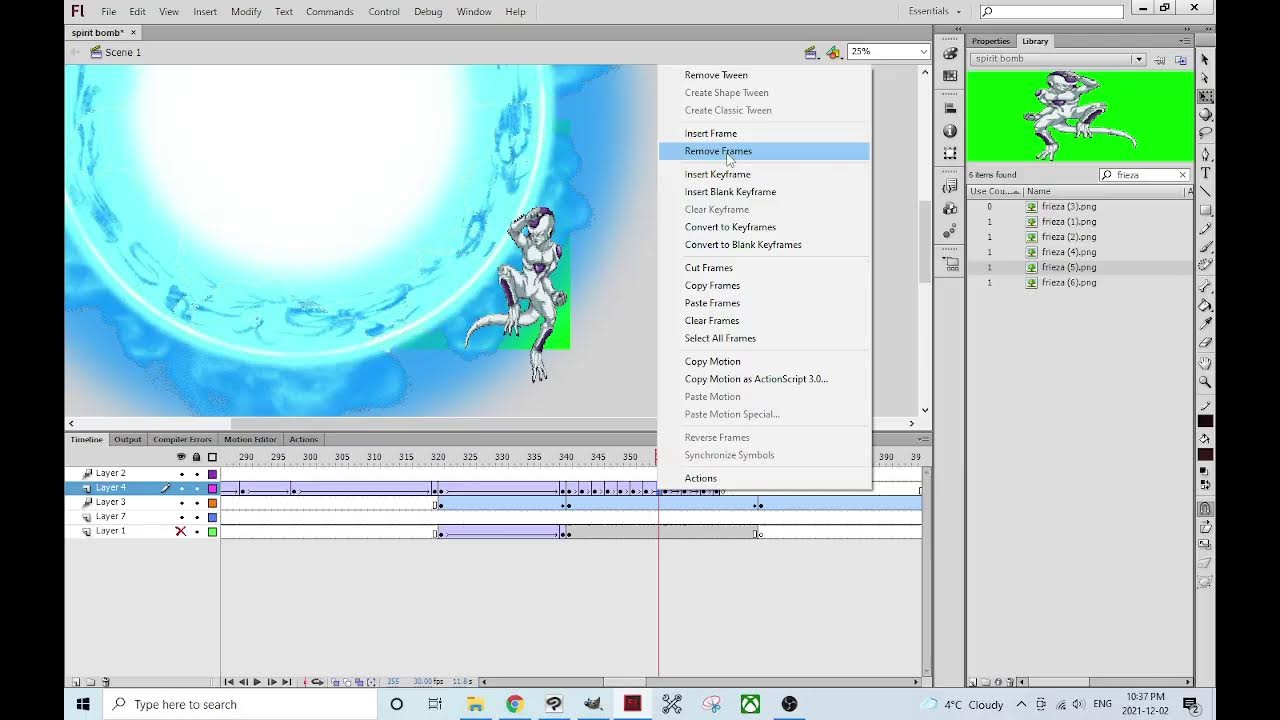
Task: Choose Insert Keyframe from context menu
Action: pos(717,174)
